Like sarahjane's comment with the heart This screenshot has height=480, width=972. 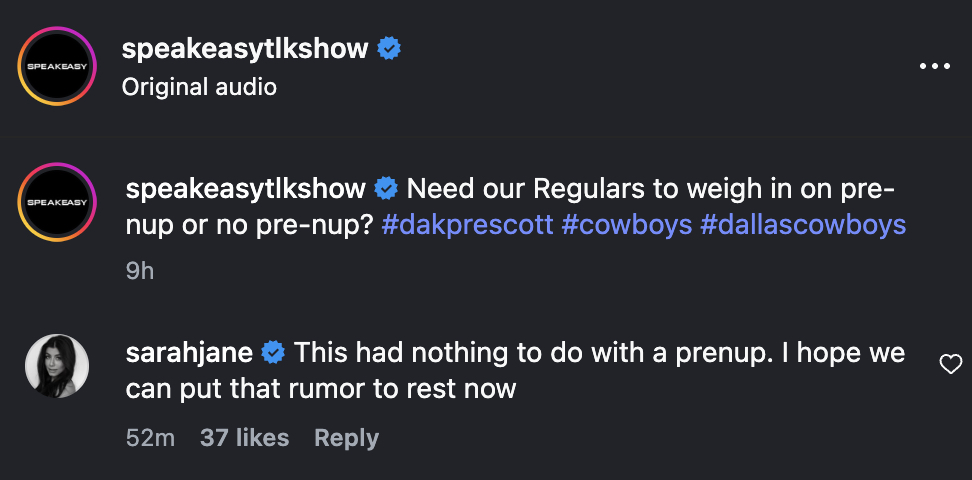click(x=950, y=365)
